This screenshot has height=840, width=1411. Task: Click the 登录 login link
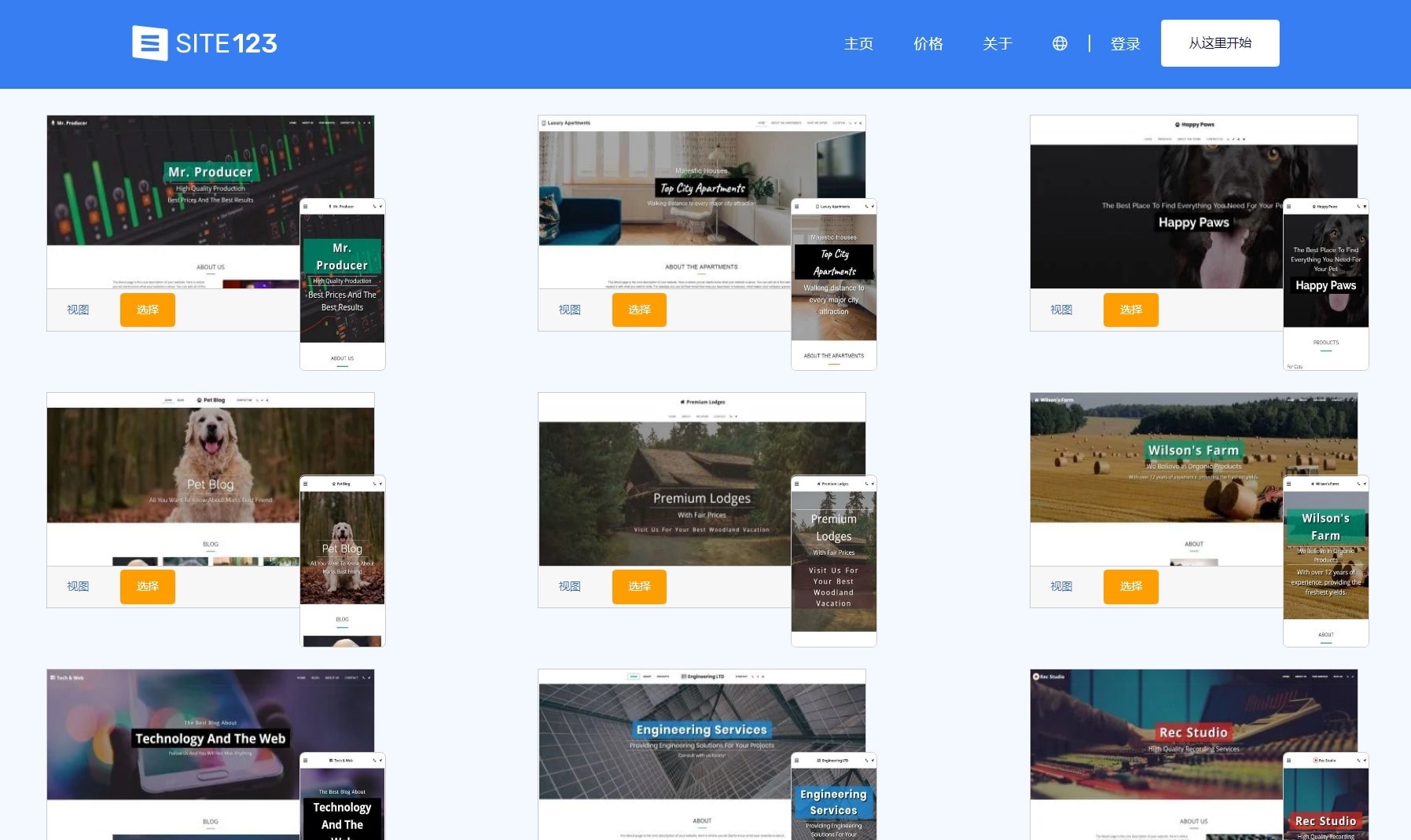[1125, 44]
